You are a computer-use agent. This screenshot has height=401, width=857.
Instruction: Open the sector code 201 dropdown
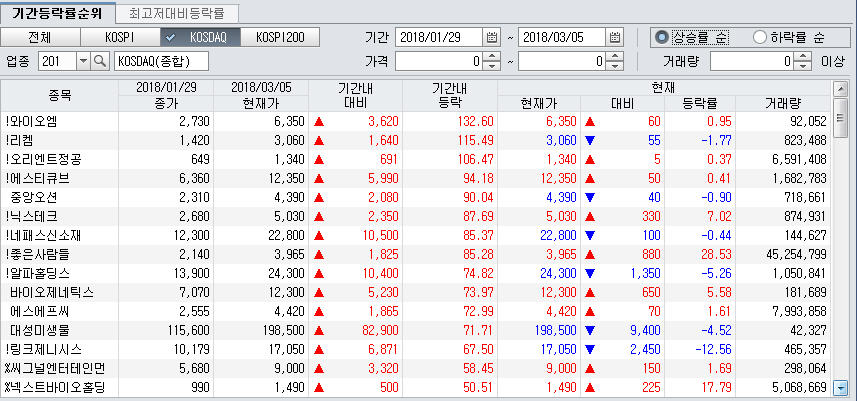(84, 61)
